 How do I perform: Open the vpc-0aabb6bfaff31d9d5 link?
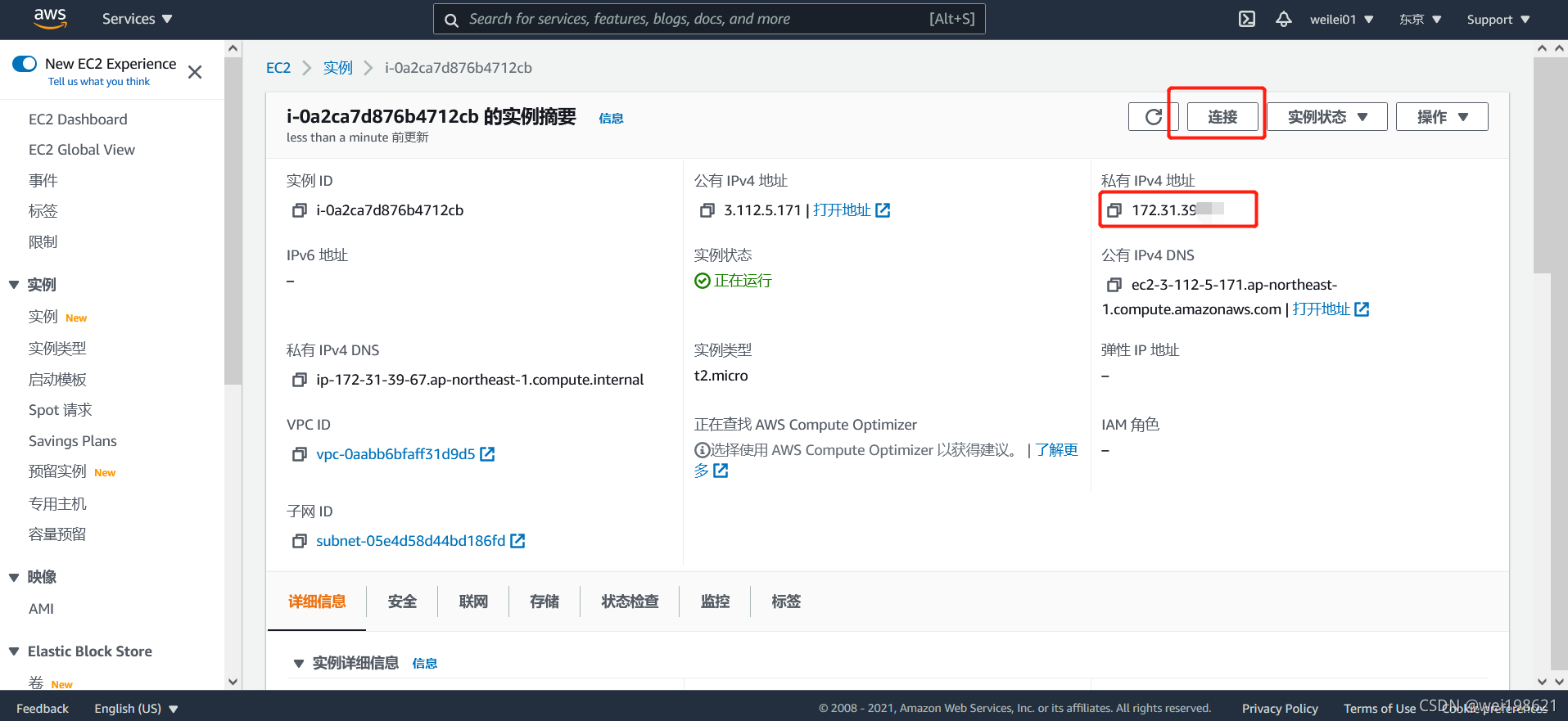click(395, 454)
